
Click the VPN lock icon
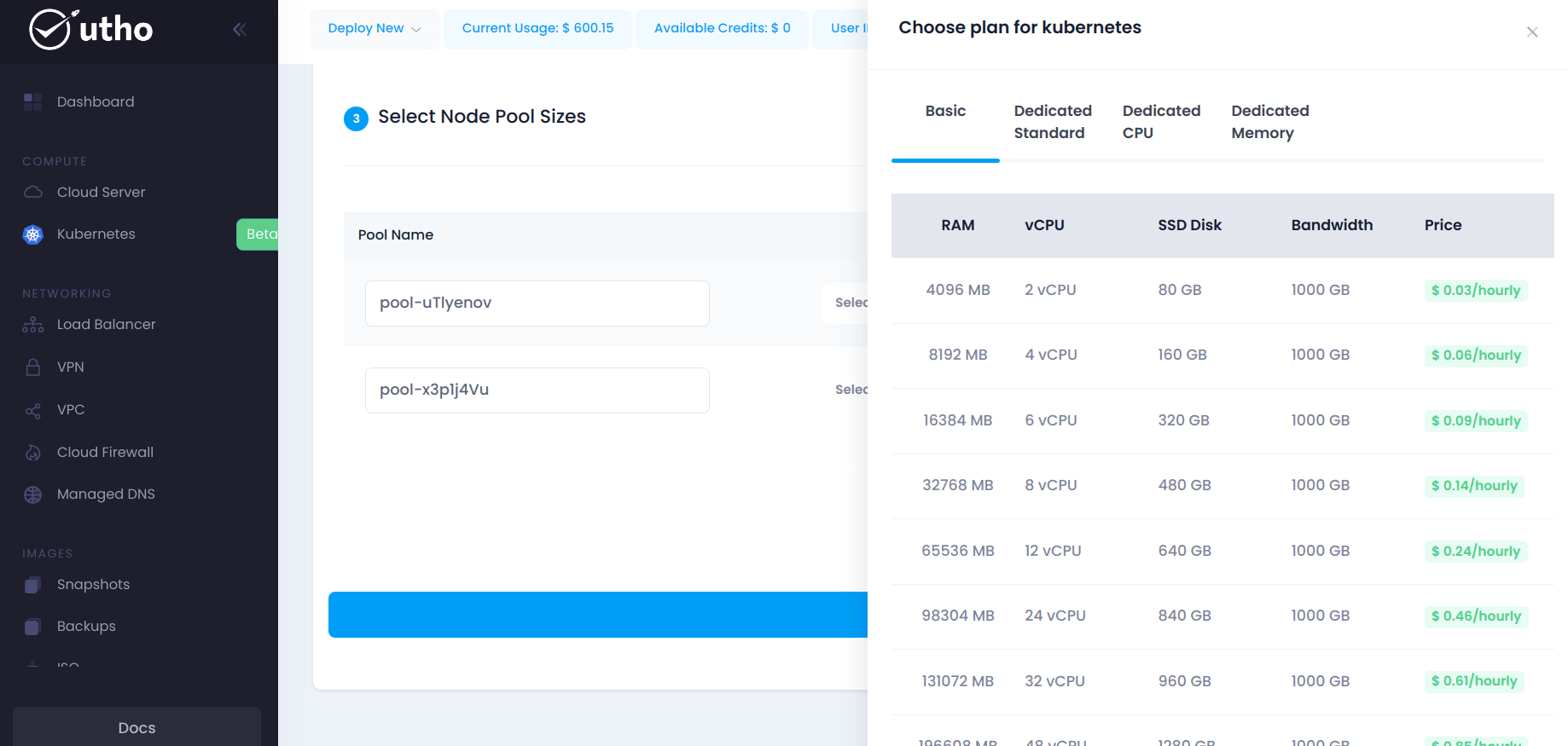[33, 367]
